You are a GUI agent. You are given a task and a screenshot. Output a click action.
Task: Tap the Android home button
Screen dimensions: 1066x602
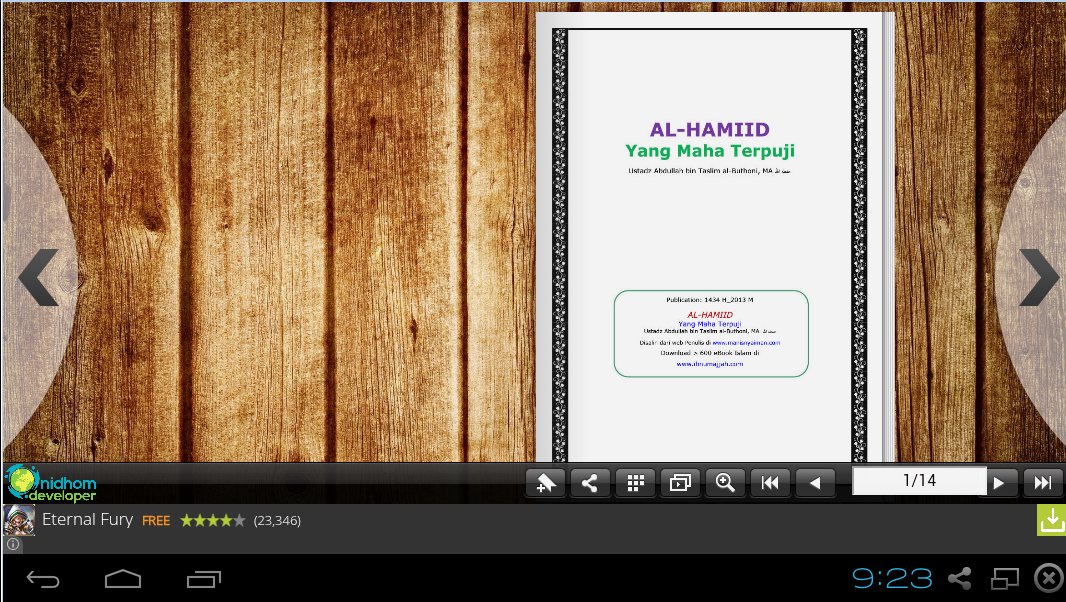point(123,579)
